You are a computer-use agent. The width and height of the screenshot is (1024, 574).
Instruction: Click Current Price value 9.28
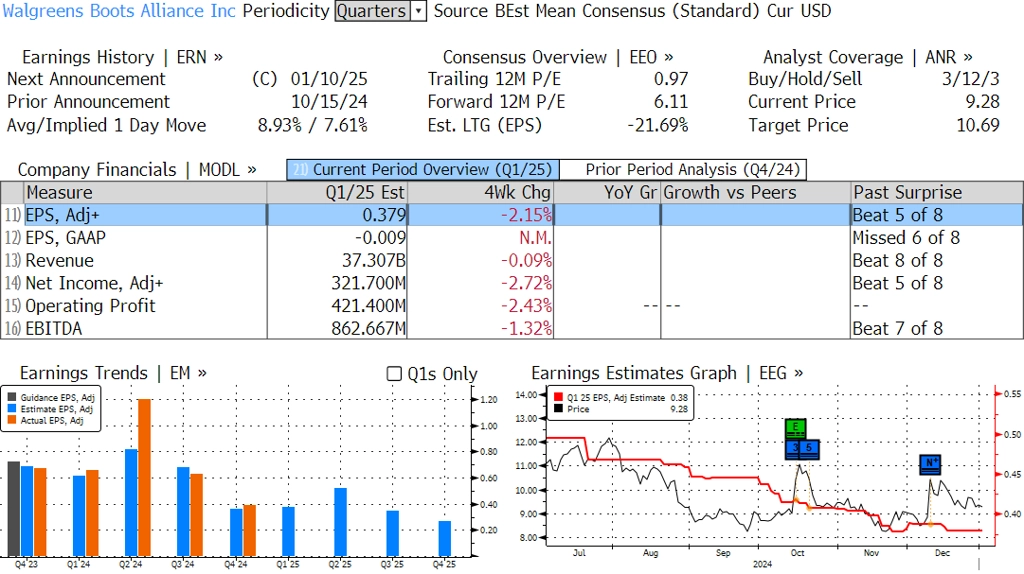[x=983, y=102]
